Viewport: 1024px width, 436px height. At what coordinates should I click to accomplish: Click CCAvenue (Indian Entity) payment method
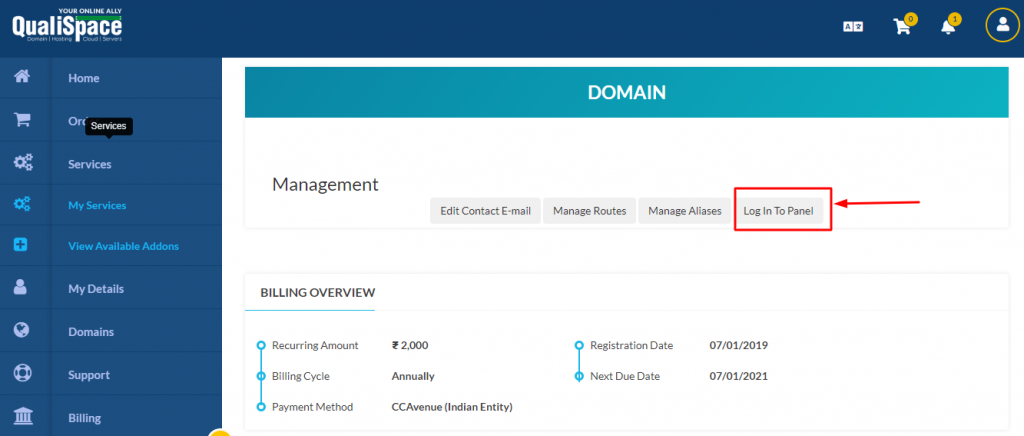(452, 407)
